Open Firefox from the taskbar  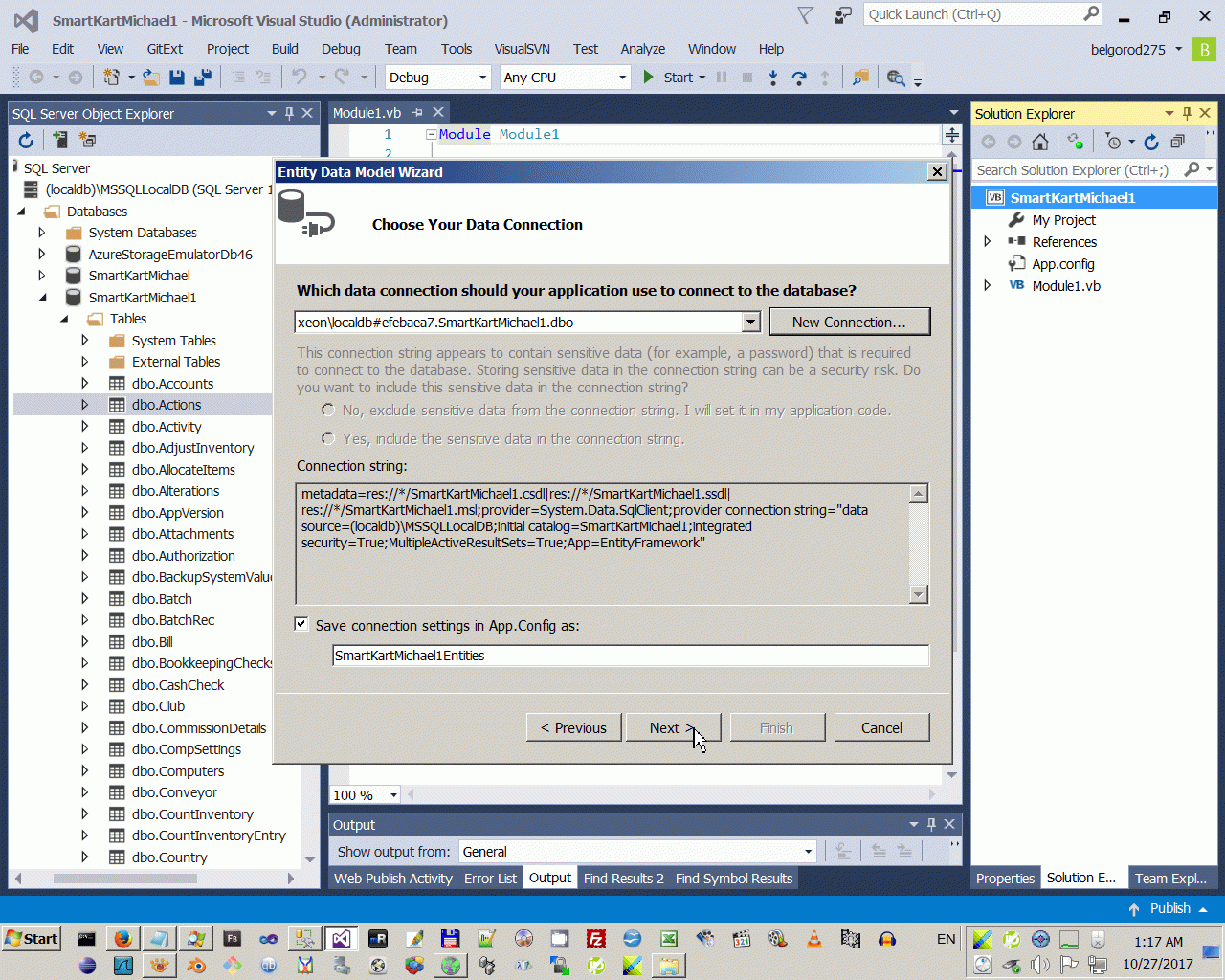click(122, 939)
